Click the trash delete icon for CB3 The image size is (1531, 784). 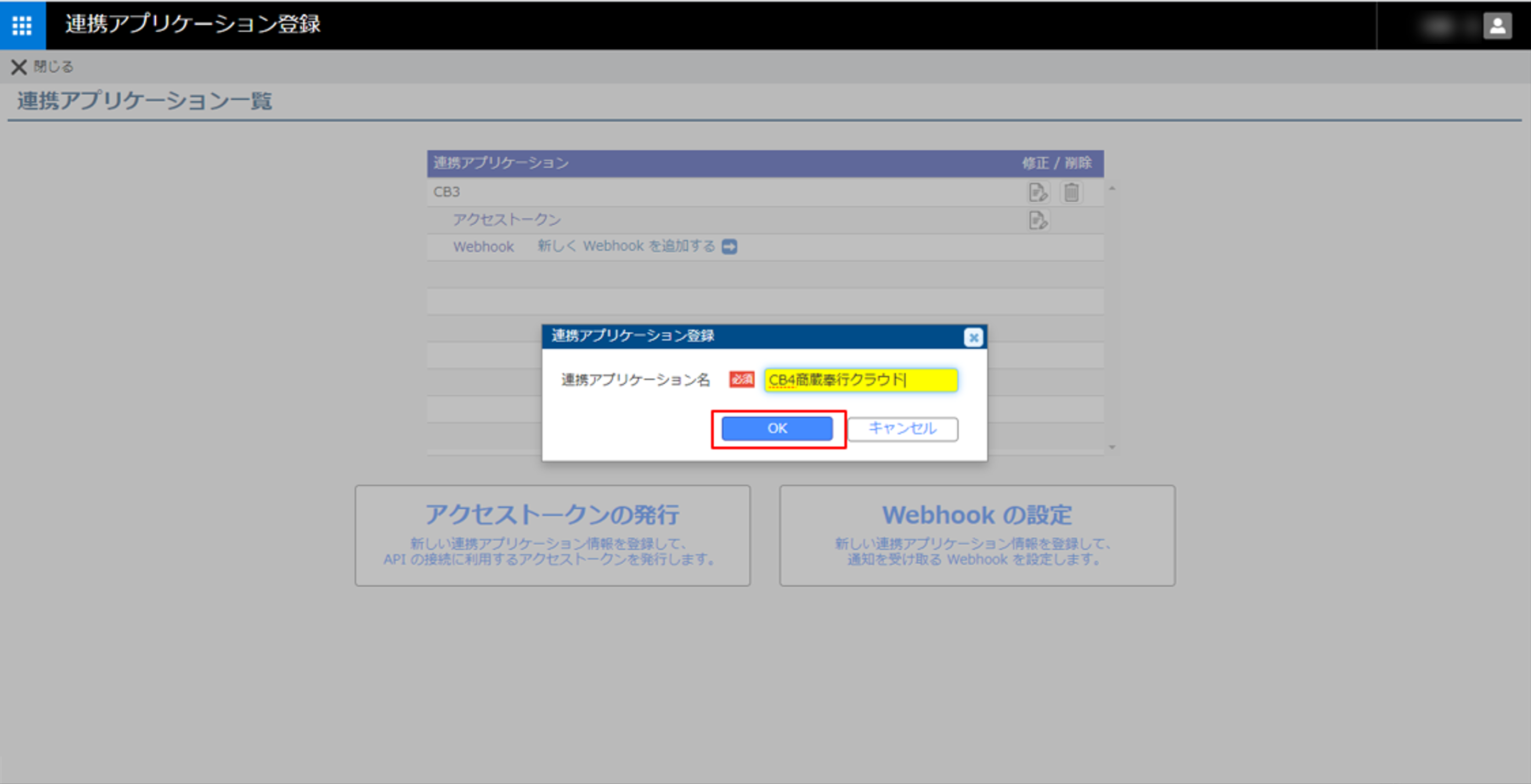click(1071, 192)
